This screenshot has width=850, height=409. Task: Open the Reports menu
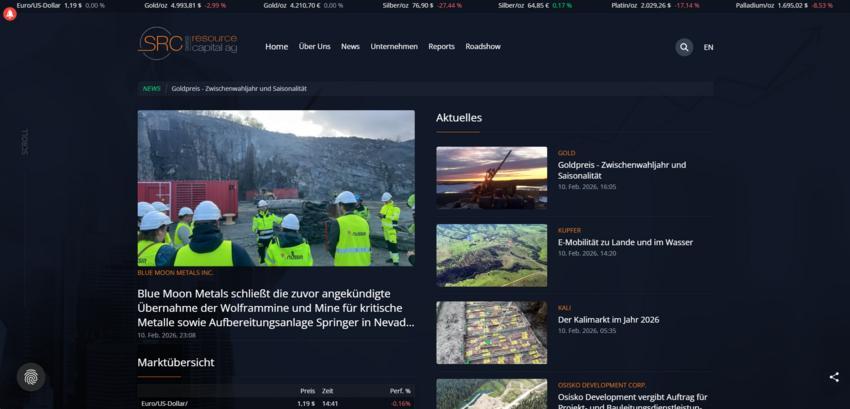click(441, 47)
